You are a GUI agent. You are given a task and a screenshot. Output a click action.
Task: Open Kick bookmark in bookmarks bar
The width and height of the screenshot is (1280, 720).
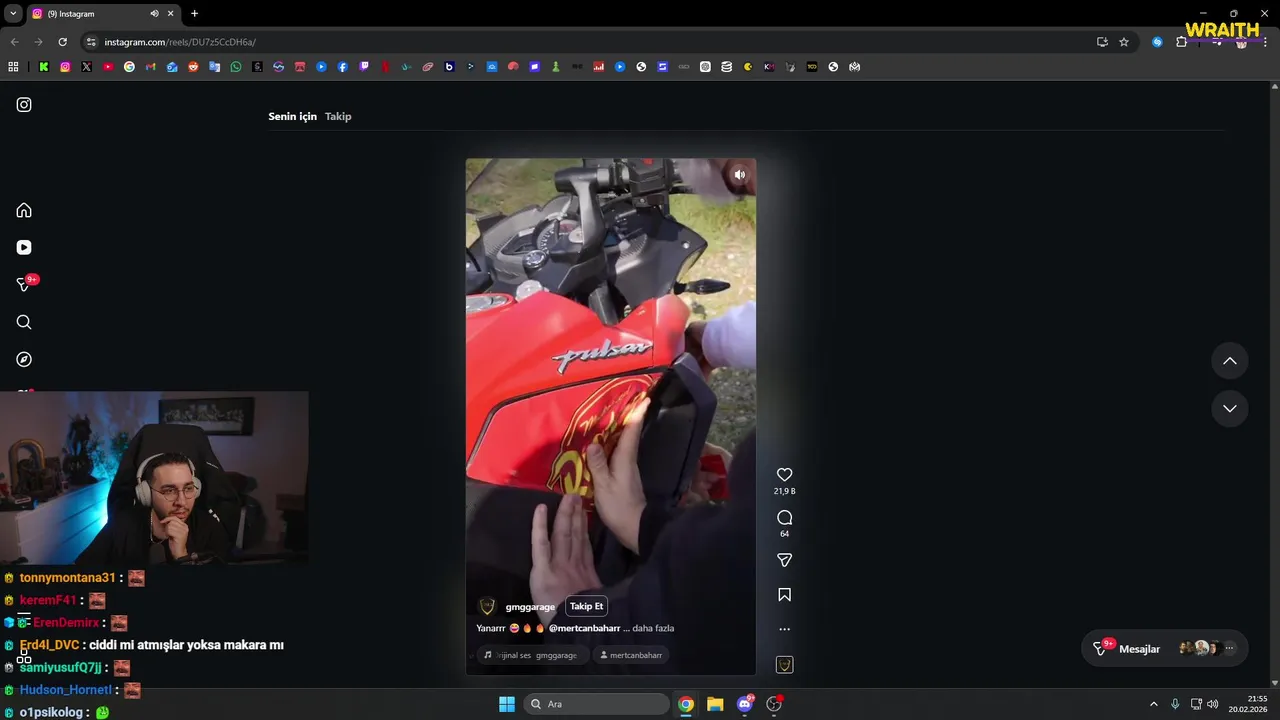pos(44,67)
